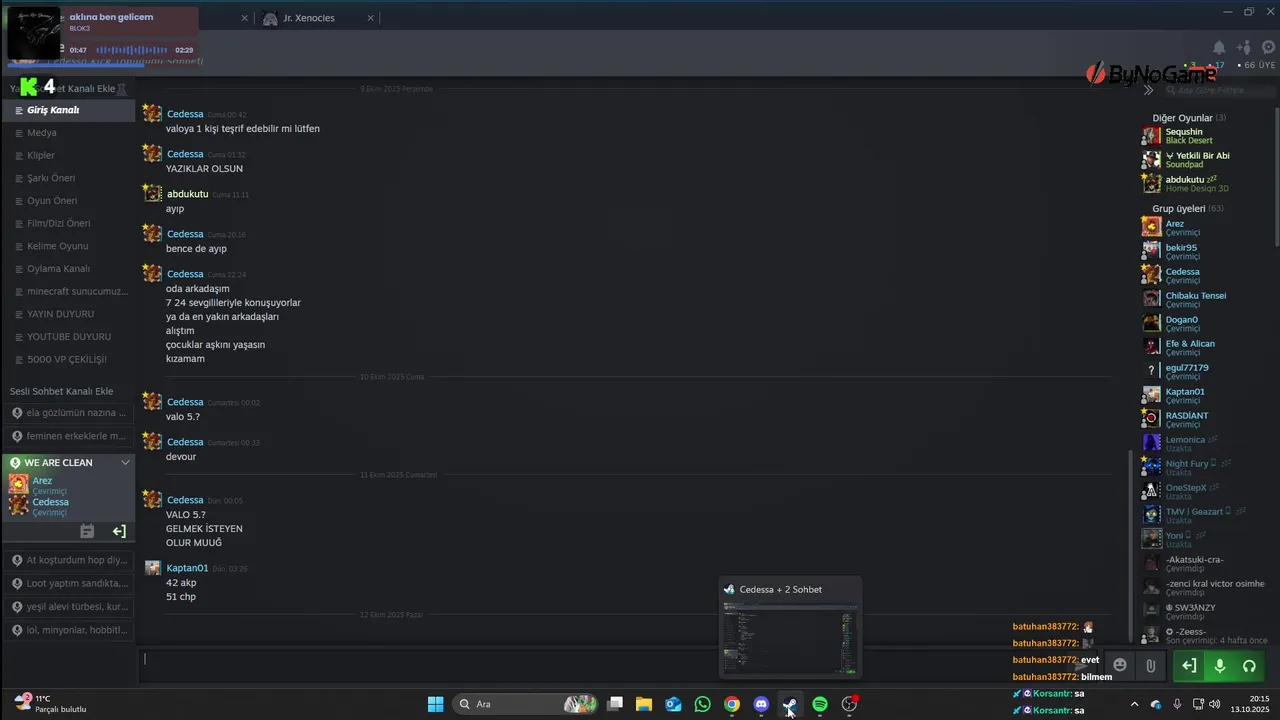Screen dimensions: 1280x720
Task: Open Spotify from the taskbar
Action: 820,704
